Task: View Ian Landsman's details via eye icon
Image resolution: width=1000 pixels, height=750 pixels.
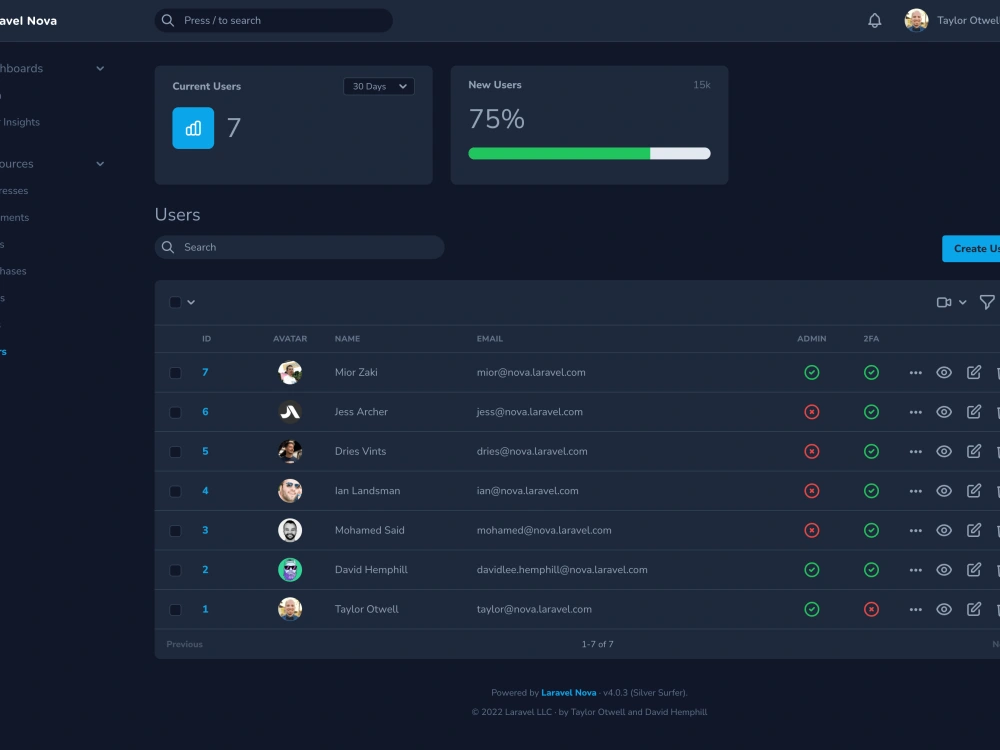Action: click(944, 491)
